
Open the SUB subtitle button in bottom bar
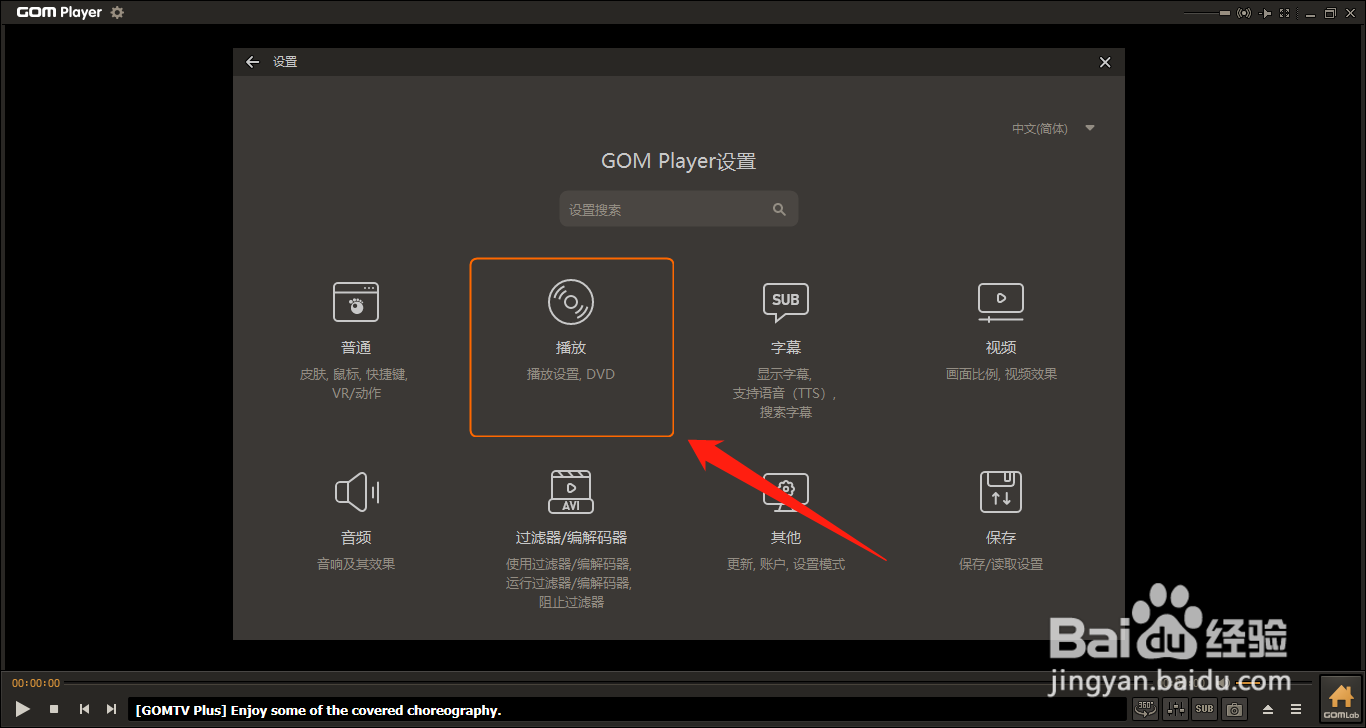tap(1205, 709)
